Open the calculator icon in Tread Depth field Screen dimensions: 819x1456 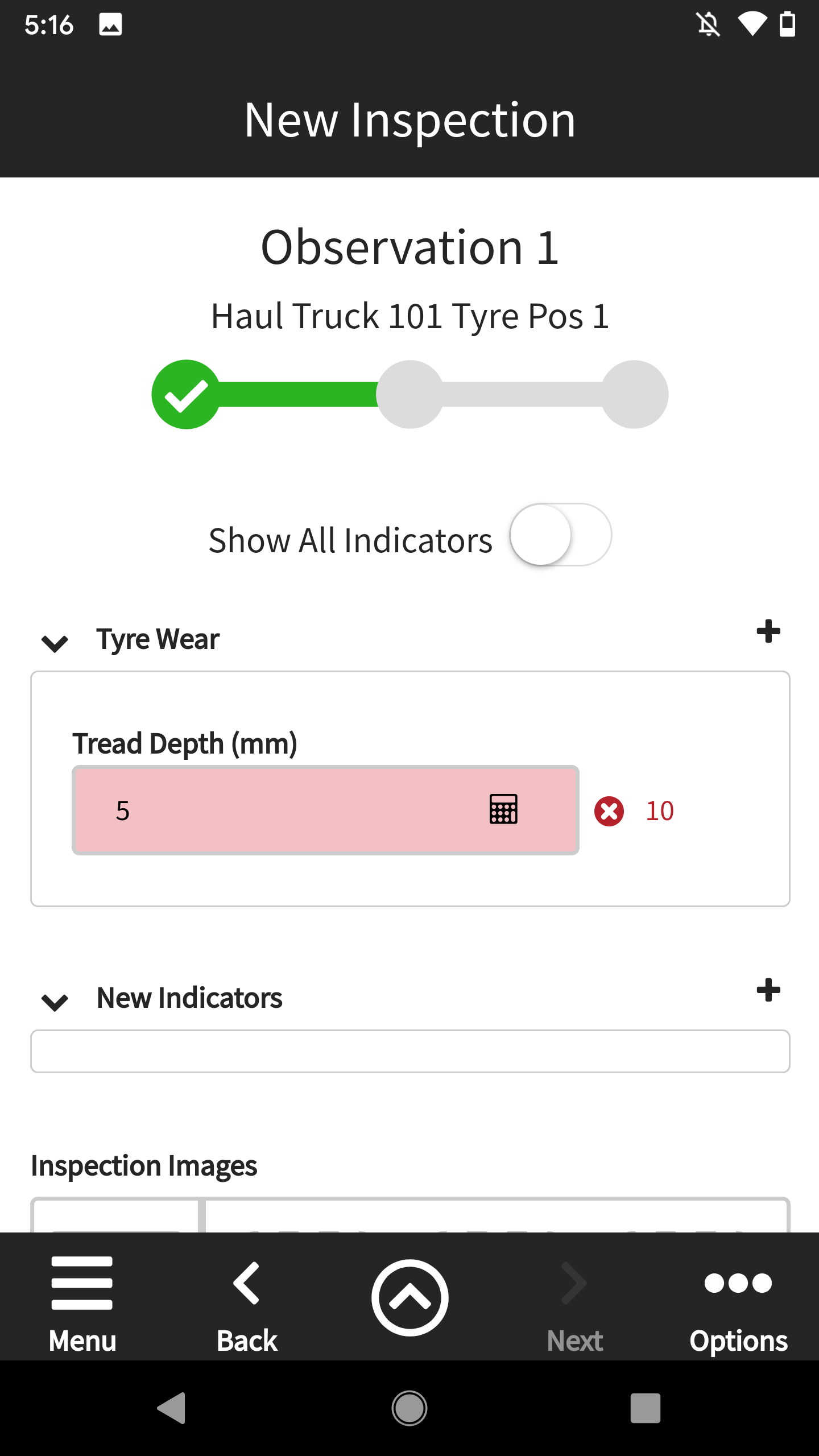(503, 809)
